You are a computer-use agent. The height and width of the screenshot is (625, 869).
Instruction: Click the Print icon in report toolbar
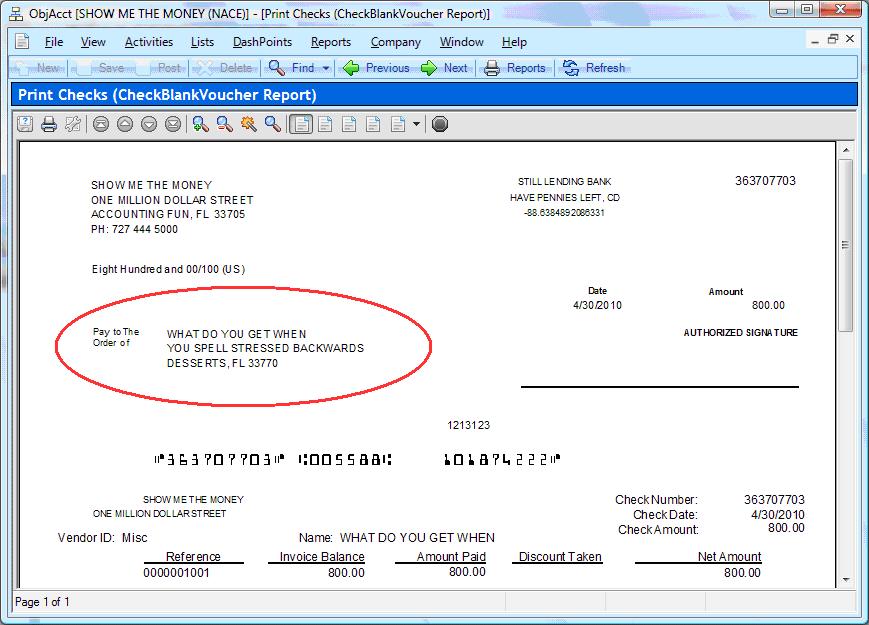click(48, 124)
